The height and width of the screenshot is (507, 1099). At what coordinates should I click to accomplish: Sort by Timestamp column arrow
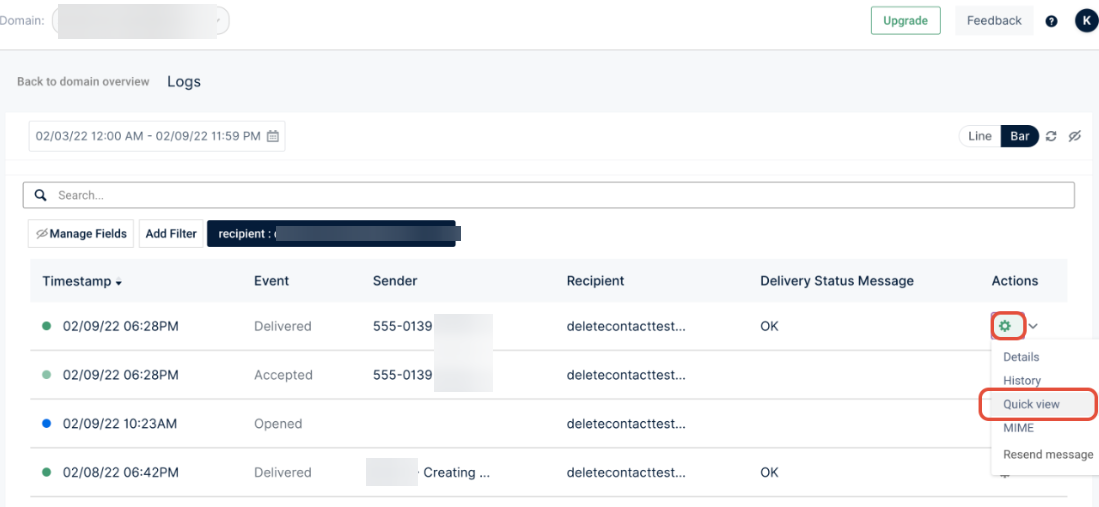(x=119, y=283)
